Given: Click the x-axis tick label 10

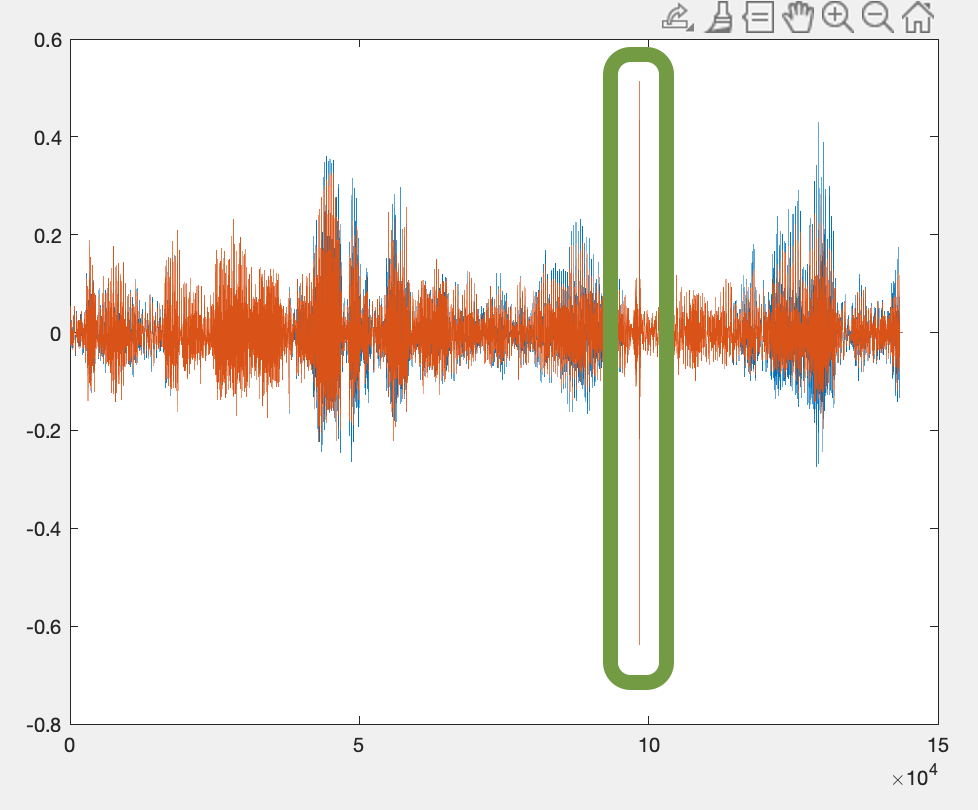Looking at the screenshot, I should (648, 746).
